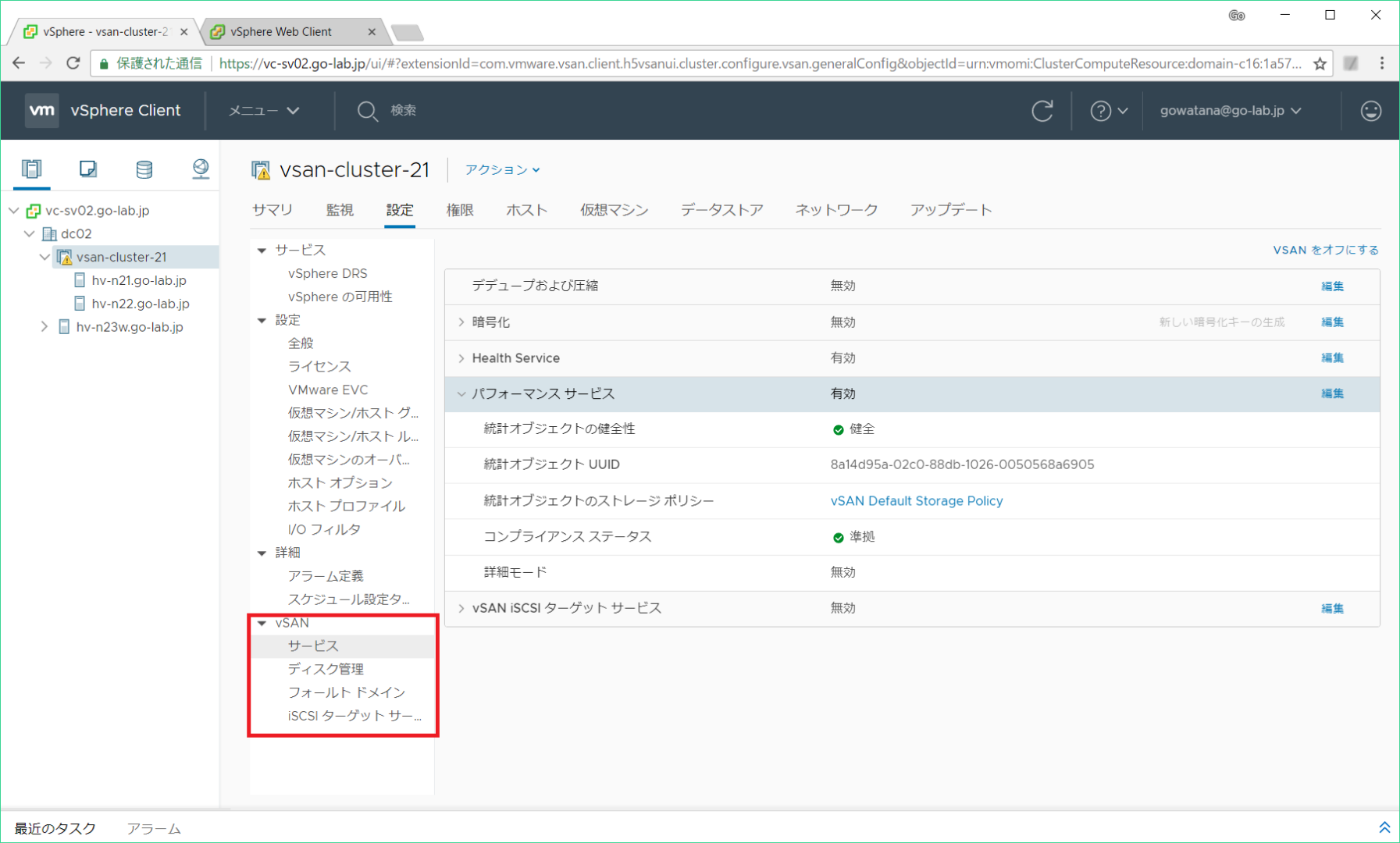The image size is (1400, 843).
Task: Collapse the パフォーマンス サービス row
Action: [461, 394]
